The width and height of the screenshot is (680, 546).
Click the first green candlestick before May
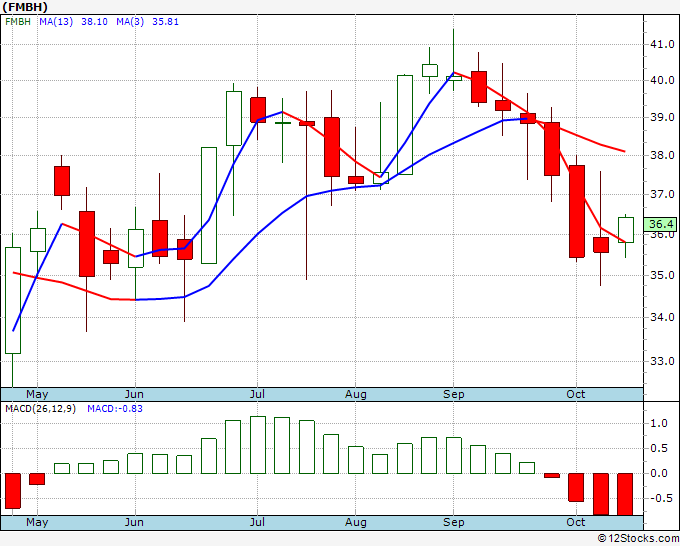[x=13, y=301]
